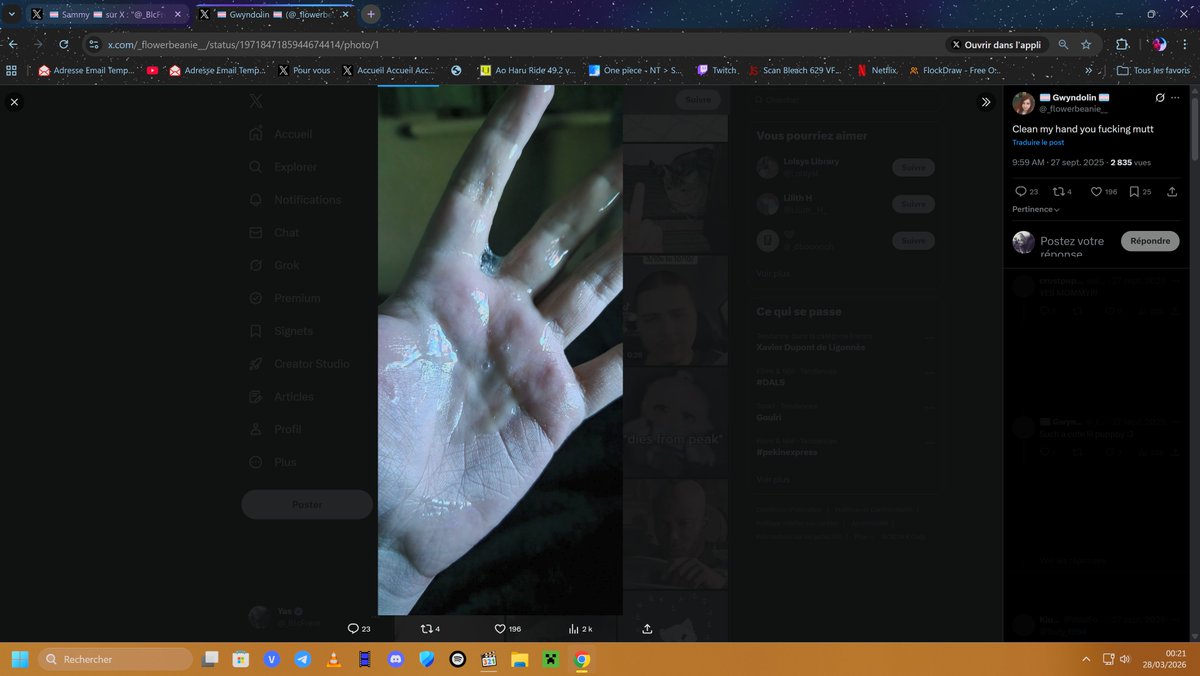Click the volume icon in the system tray
Image resolution: width=1200 pixels, height=676 pixels.
1125,659
